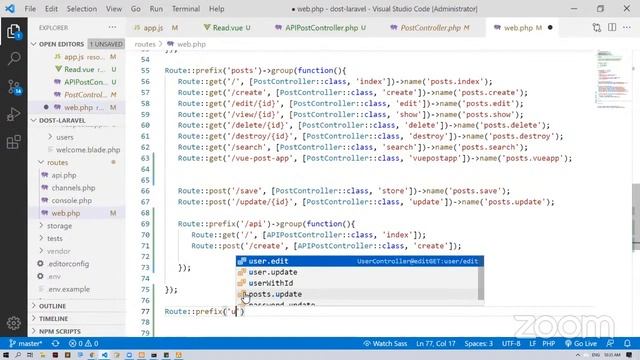The width and height of the screenshot is (640, 360).
Task: Expand the Outline section
Action: pos(52,306)
